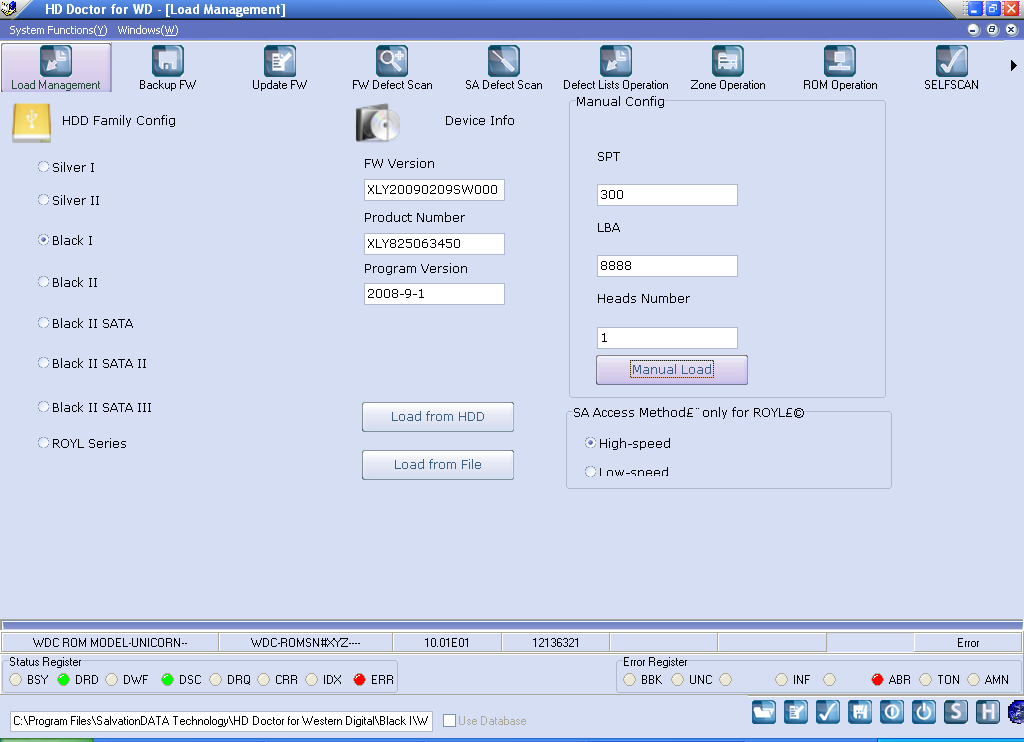Select the Silver I HDD family
The width and height of the screenshot is (1024, 742).
click(43, 167)
